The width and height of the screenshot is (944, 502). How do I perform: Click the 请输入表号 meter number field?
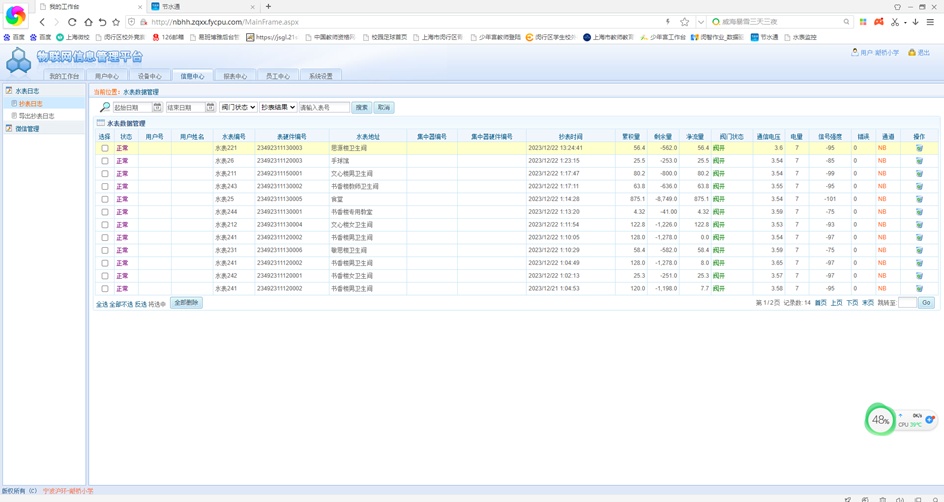(324, 107)
